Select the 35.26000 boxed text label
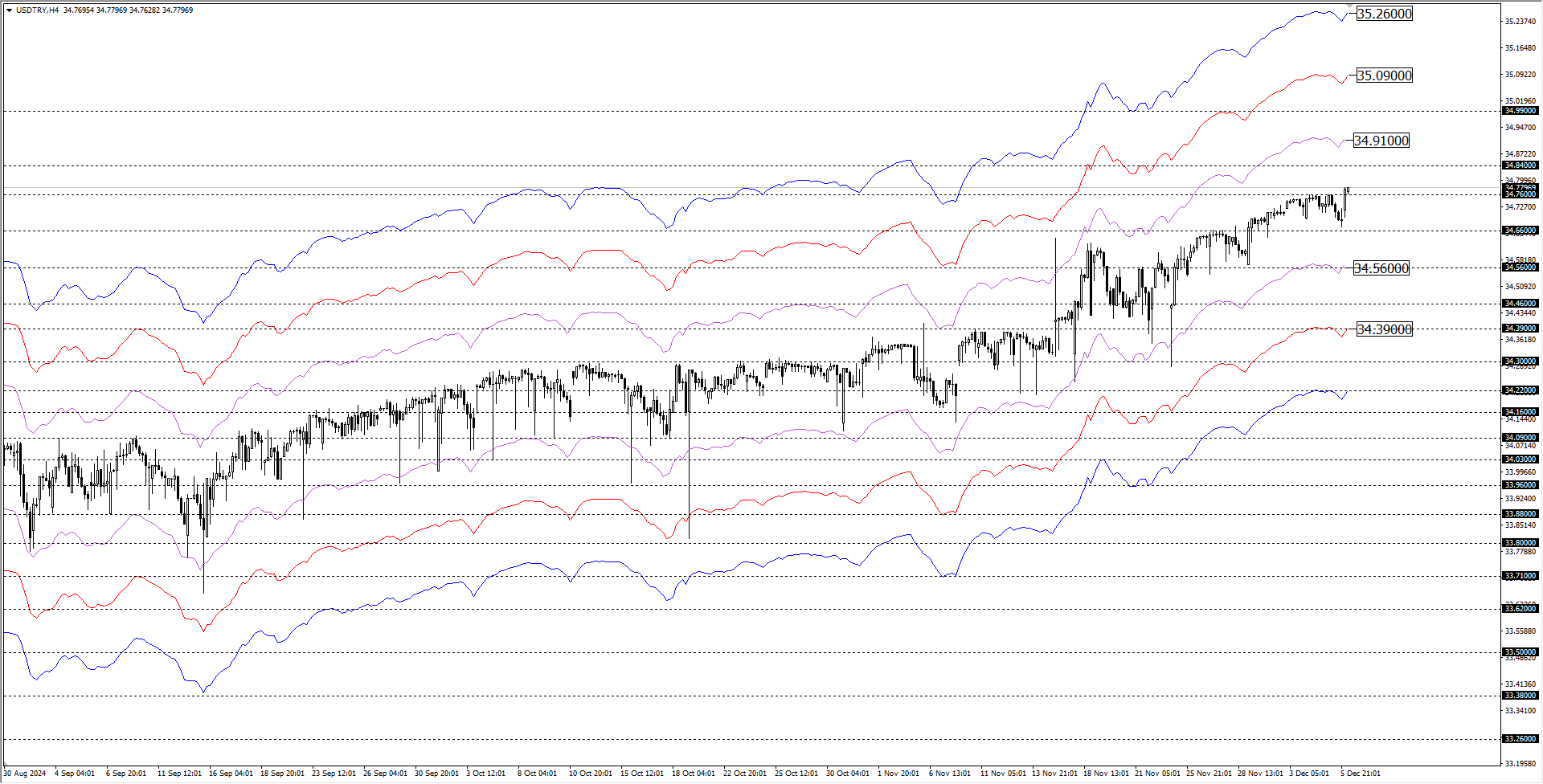Viewport: 1543px width, 784px height. point(1384,14)
